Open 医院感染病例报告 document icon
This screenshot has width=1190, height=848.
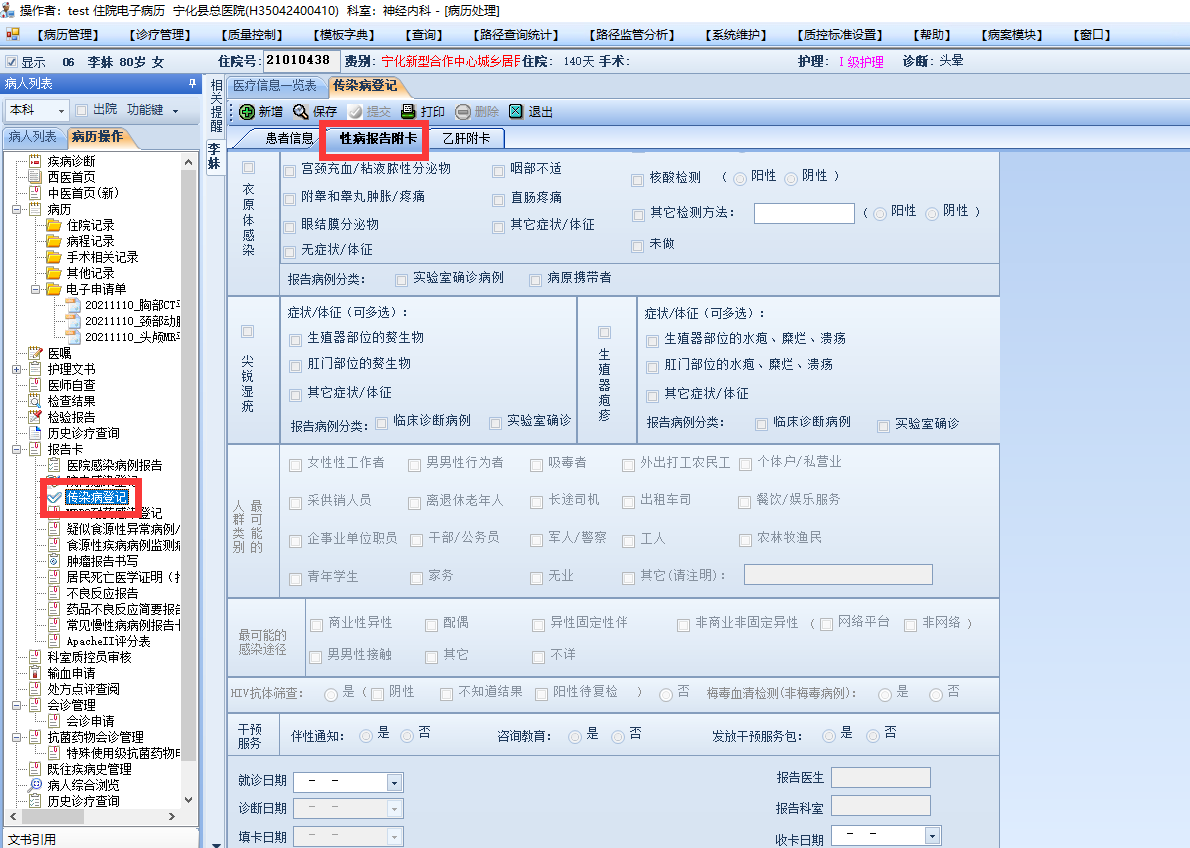54,465
